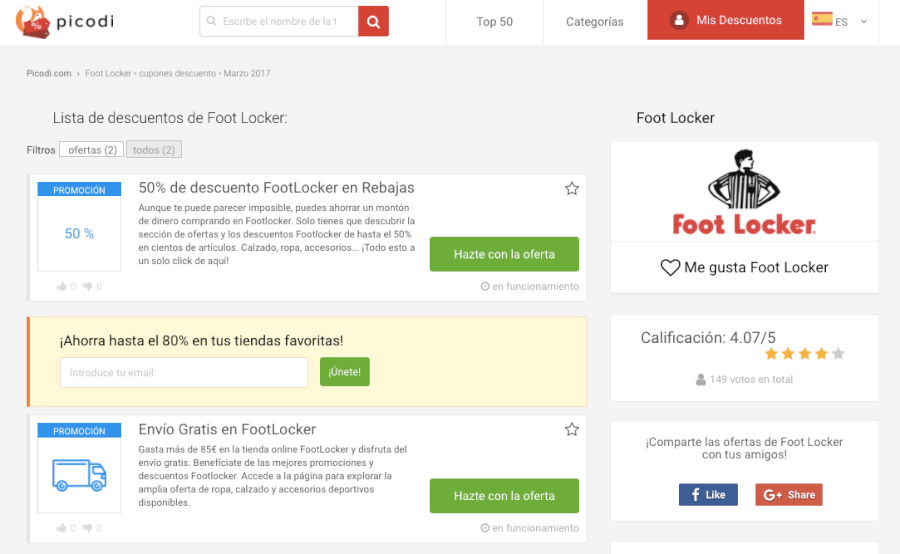This screenshot has height=554, width=900.
Task: Click the heart icon for Foot Locker
Action: pos(670,268)
